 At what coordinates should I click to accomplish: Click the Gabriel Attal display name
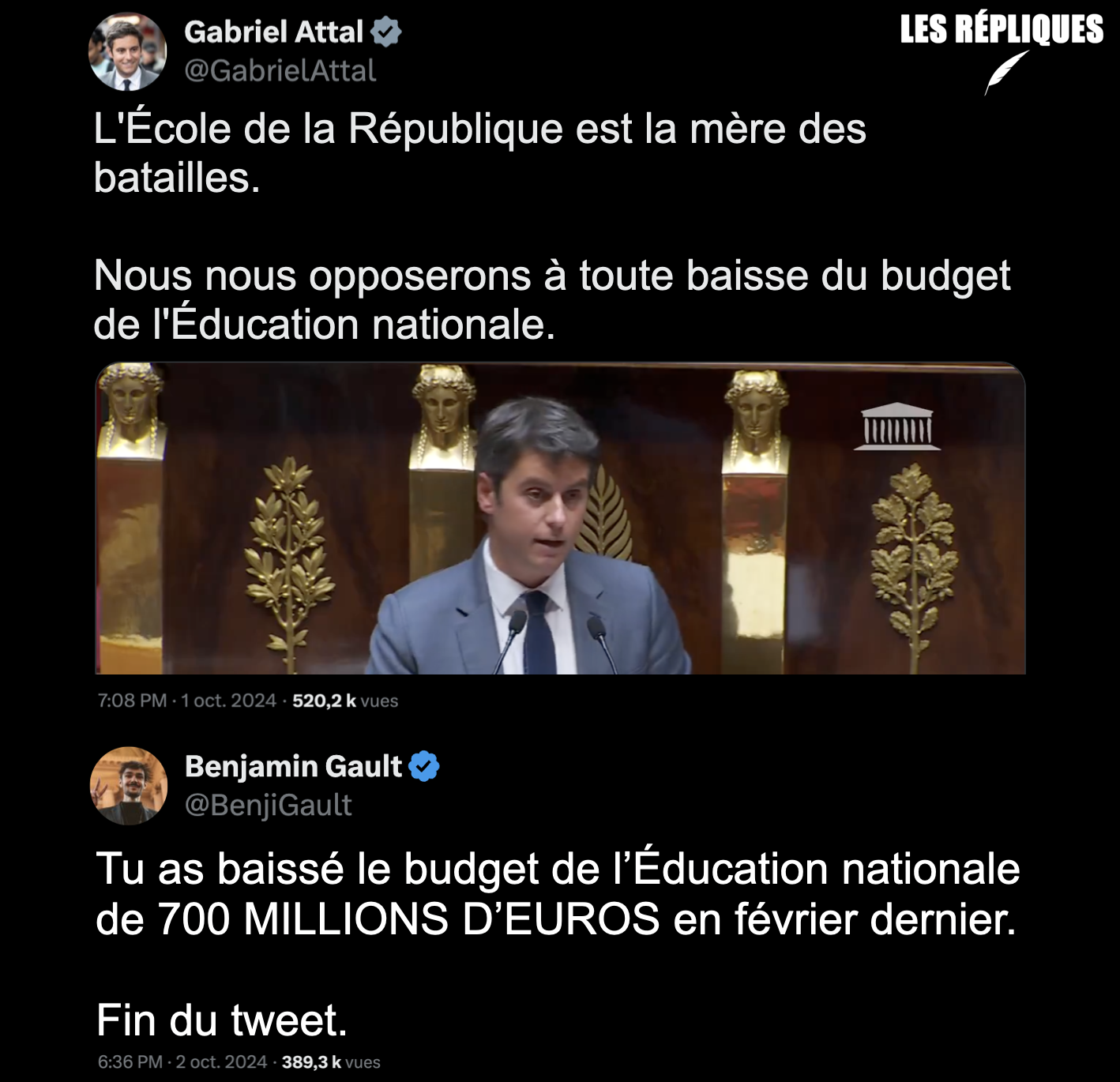274,32
